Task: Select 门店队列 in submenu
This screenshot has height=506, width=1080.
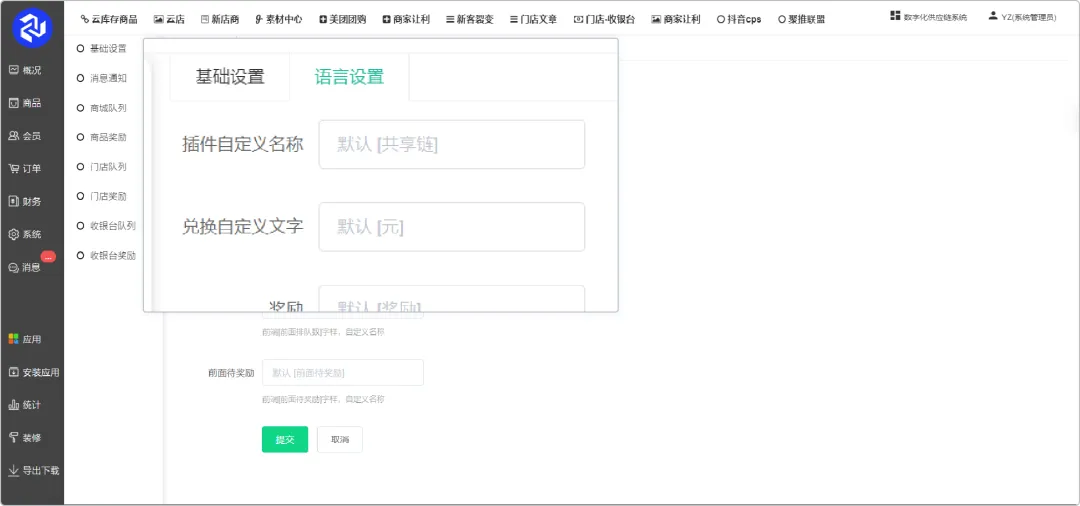Action: pyautogui.click(x=102, y=167)
